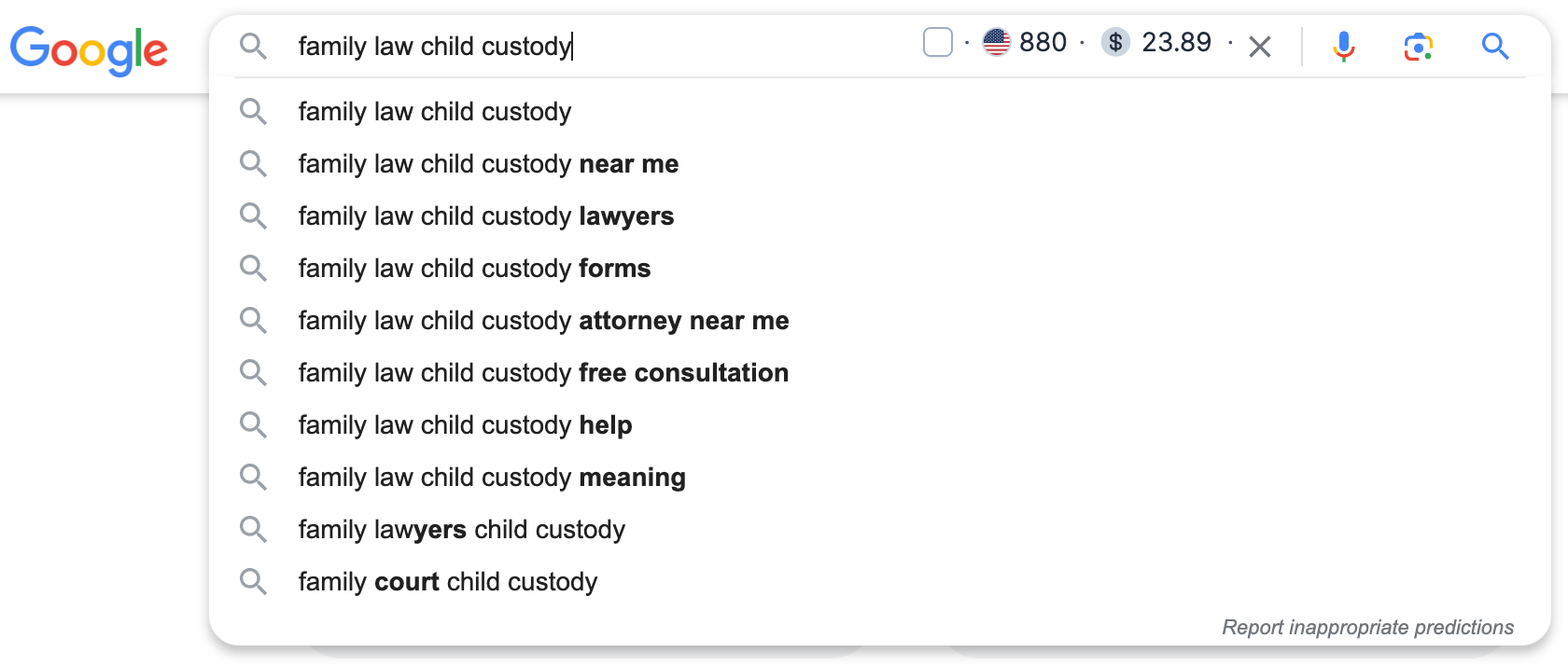Click the magnifier beside the "near me" suggestion

[x=253, y=164]
